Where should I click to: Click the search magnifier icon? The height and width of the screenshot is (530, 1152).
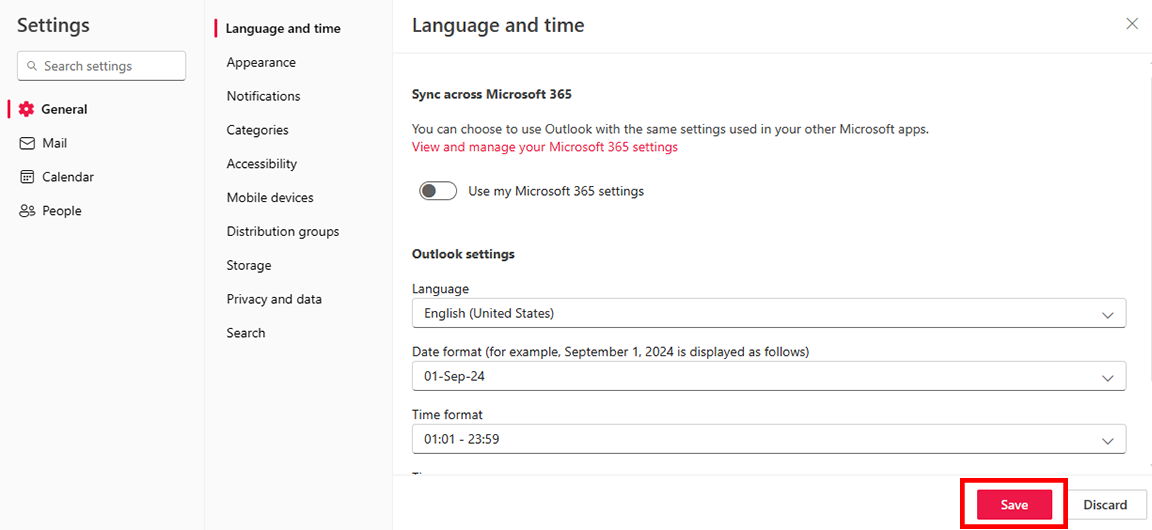32,66
